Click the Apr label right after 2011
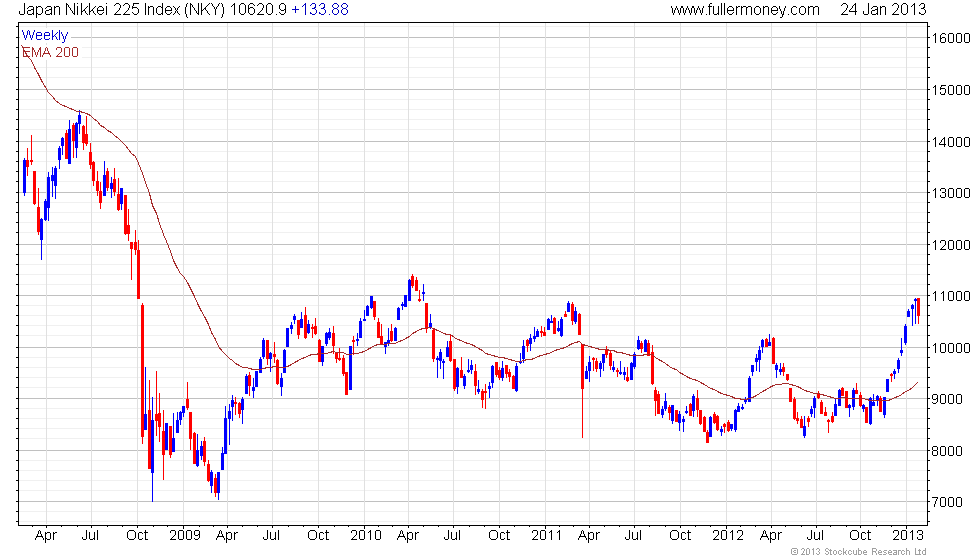The height and width of the screenshot is (560, 980). point(589,536)
